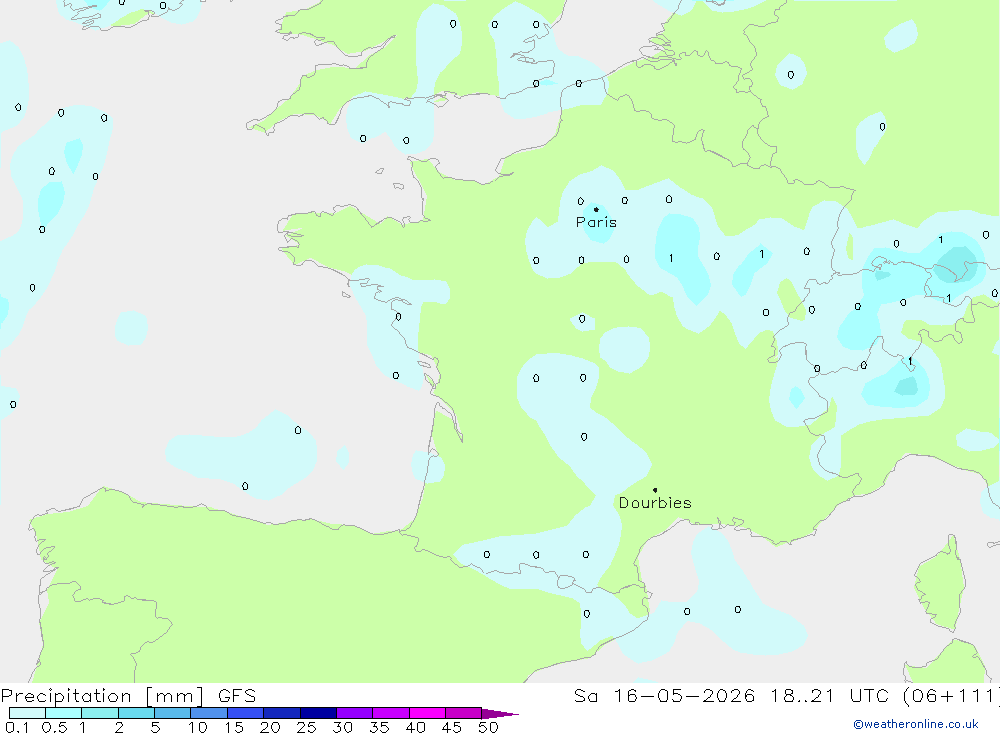The height and width of the screenshot is (733, 1000).
Task: Select the lightest 0.1 mm legend swatch
Action: point(27,713)
